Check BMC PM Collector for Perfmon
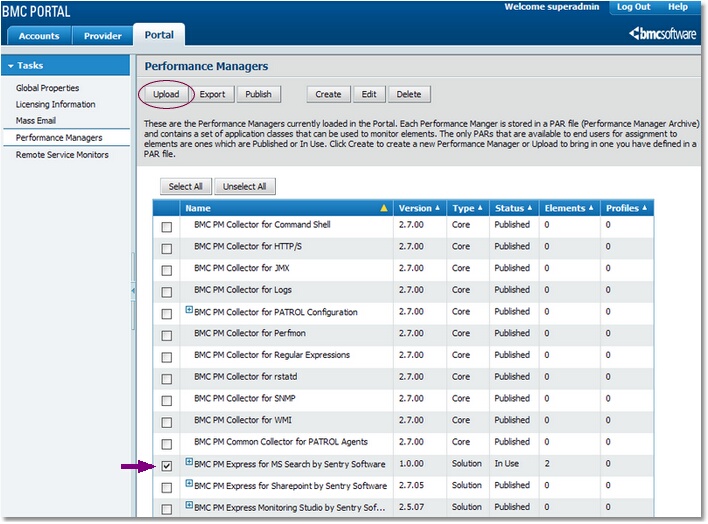 point(167,335)
